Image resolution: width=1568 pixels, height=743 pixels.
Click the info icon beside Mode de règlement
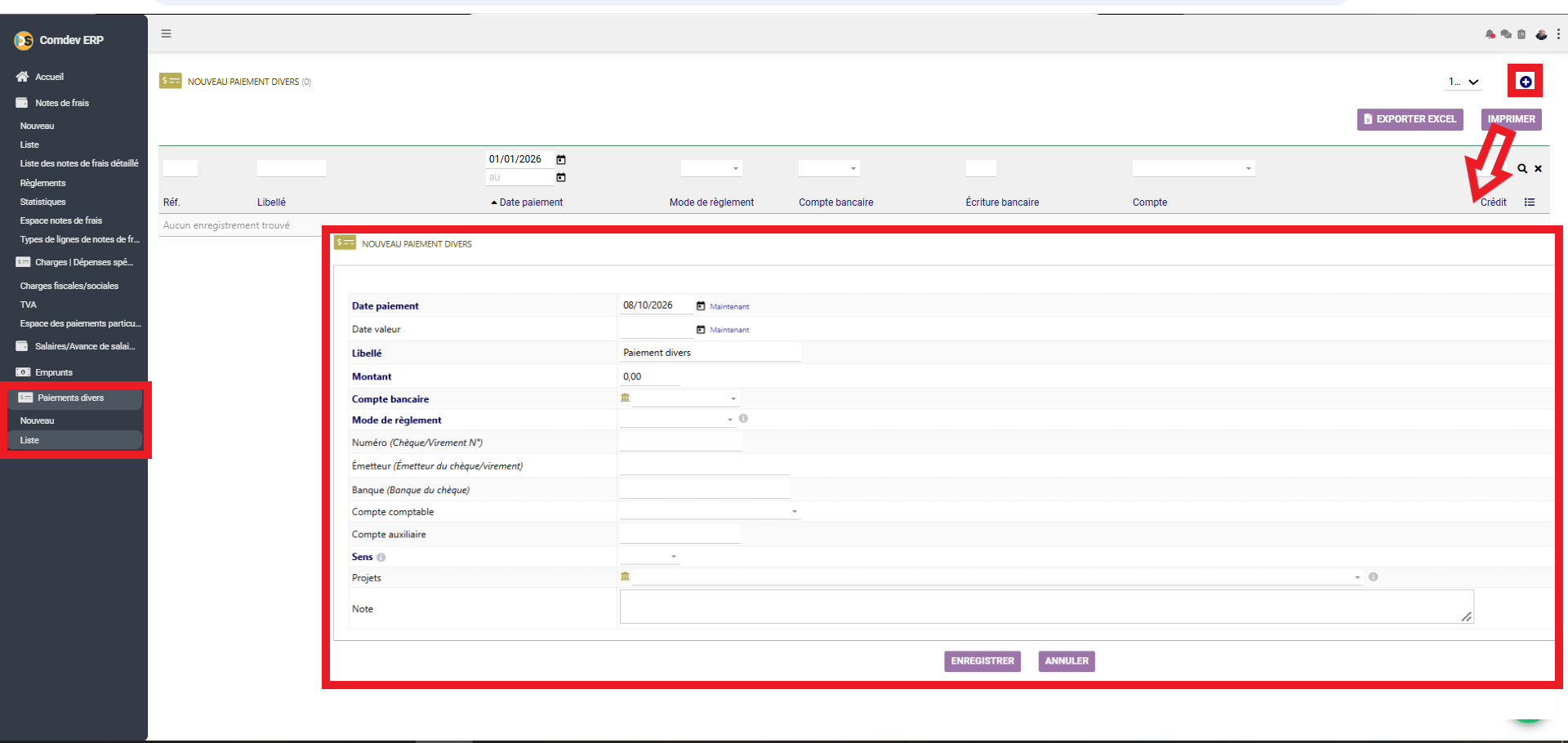click(x=743, y=418)
